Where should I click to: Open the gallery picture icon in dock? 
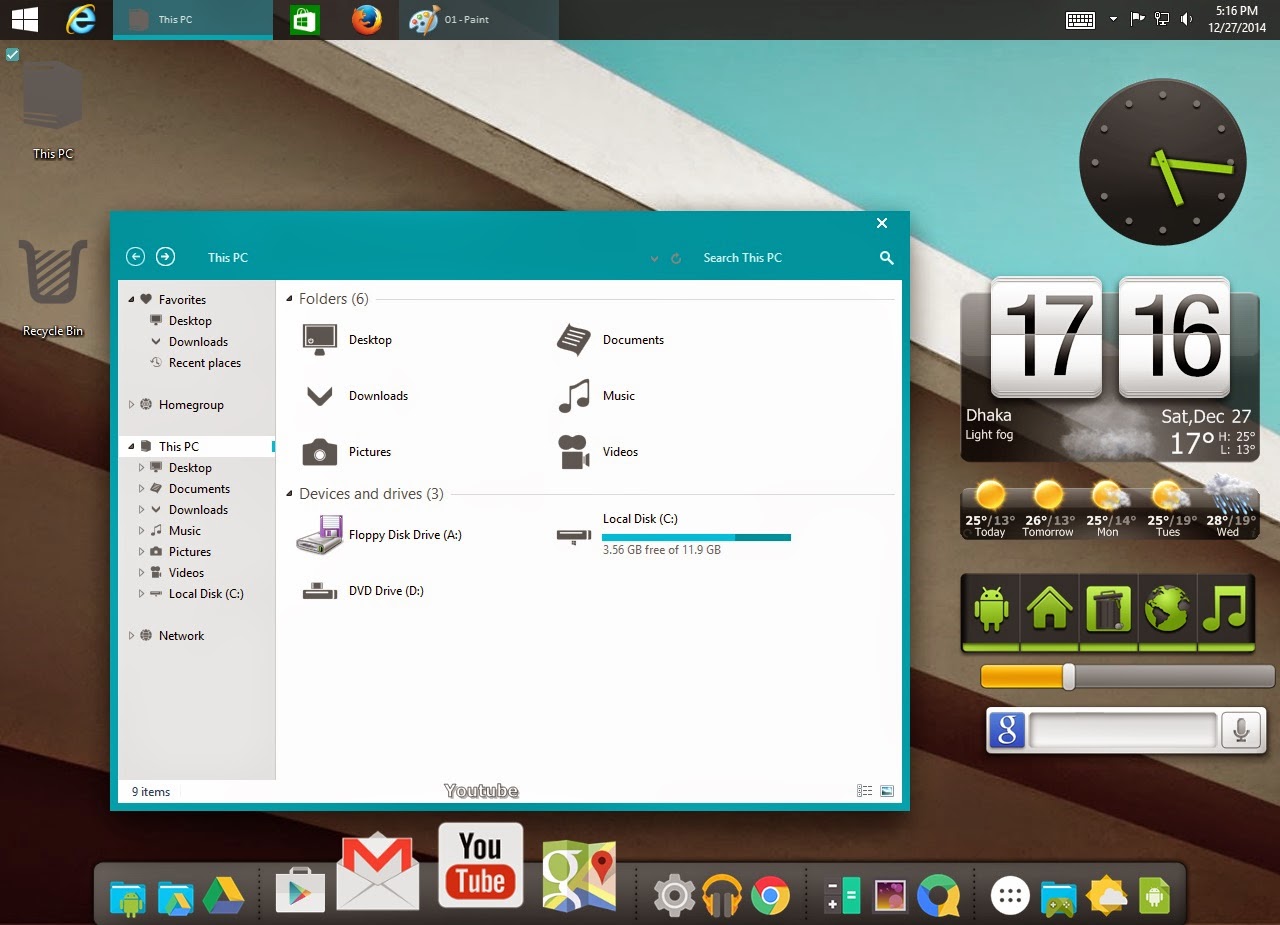[889, 895]
